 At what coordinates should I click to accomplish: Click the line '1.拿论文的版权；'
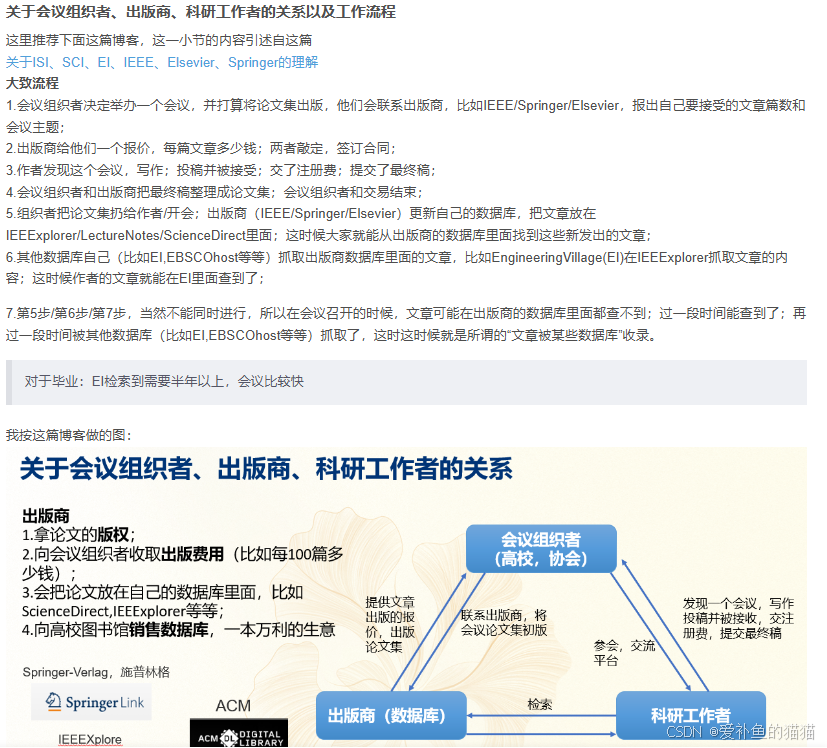[79, 535]
